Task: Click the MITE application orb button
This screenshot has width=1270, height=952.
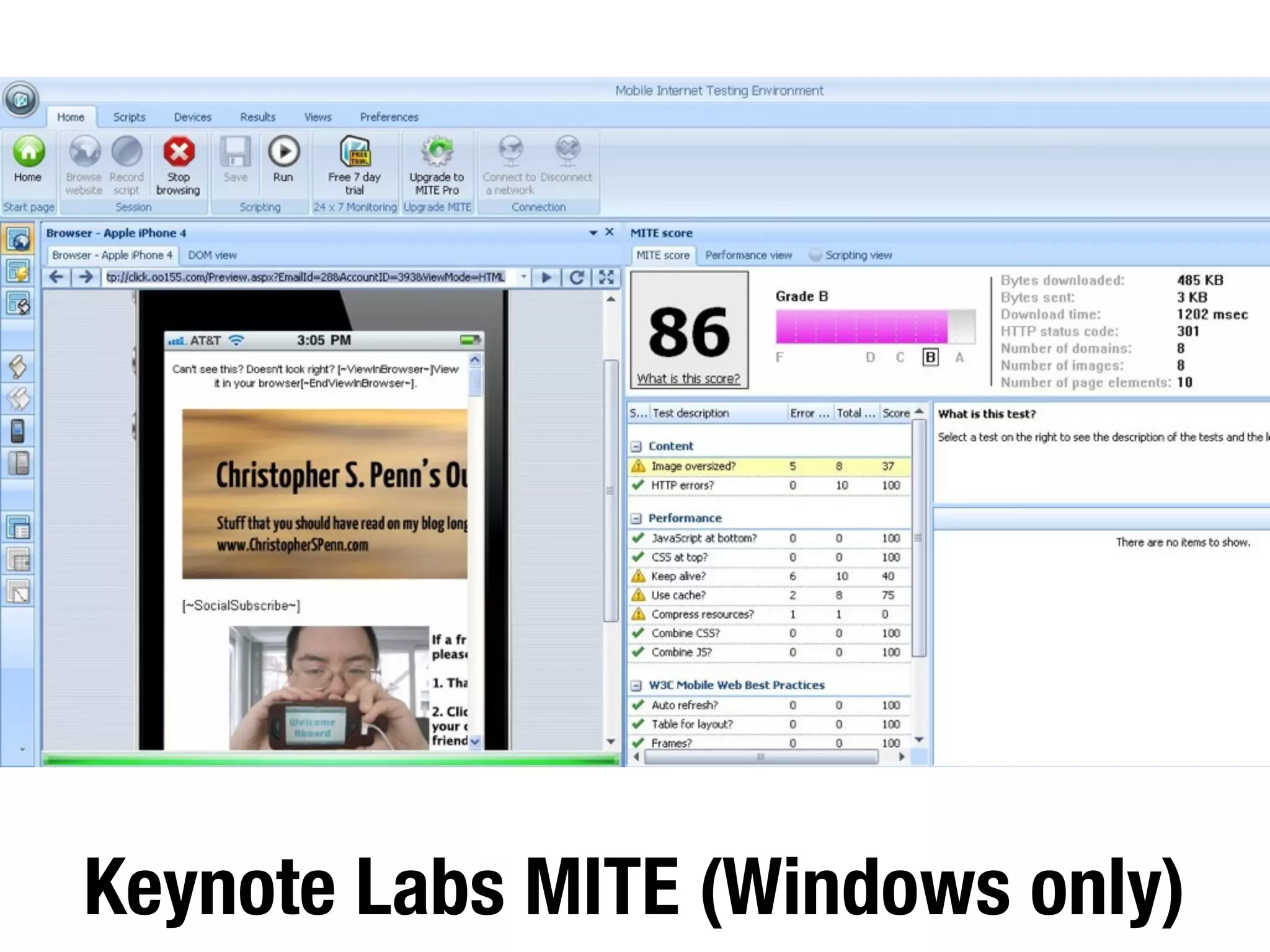Action: 20,99
